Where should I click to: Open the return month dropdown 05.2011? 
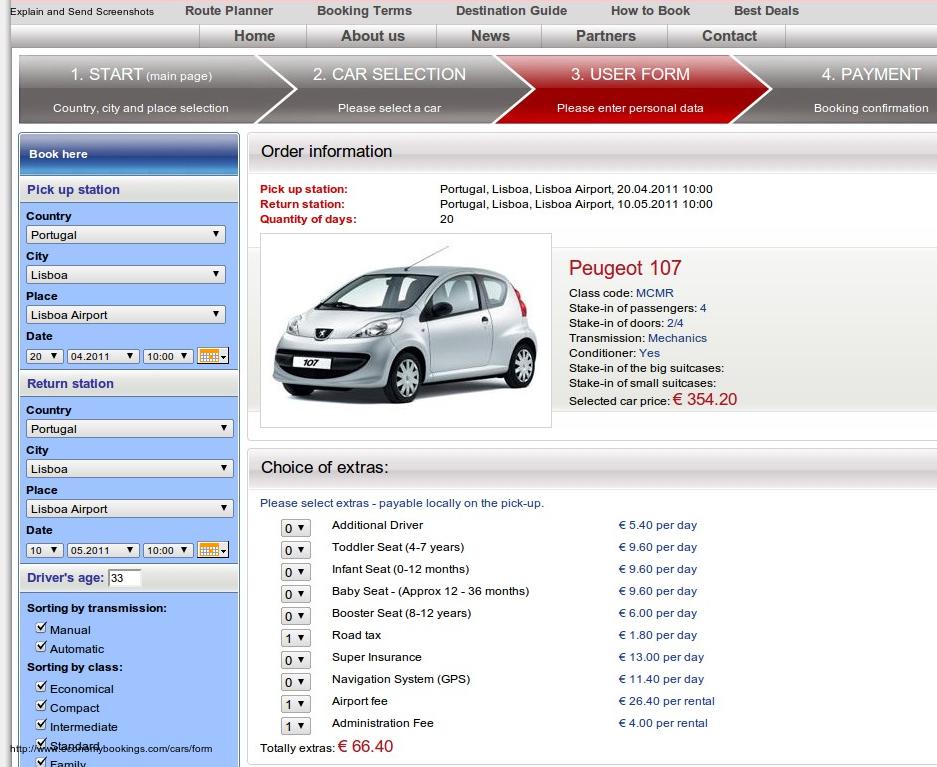click(x=103, y=550)
